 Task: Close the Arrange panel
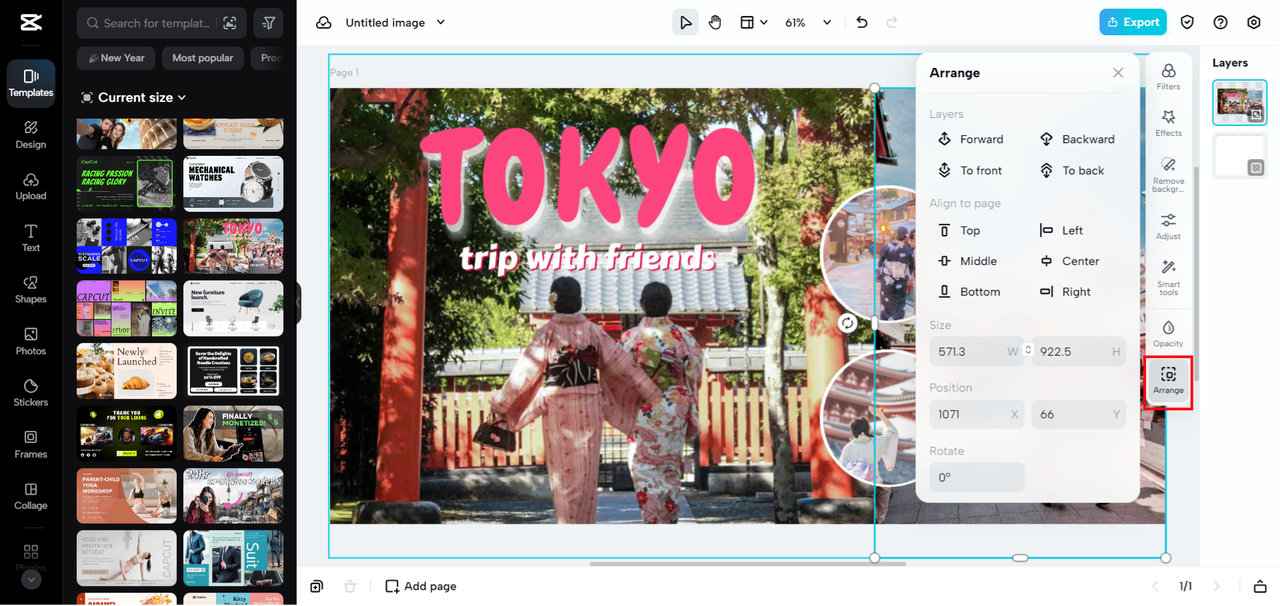click(x=1118, y=73)
